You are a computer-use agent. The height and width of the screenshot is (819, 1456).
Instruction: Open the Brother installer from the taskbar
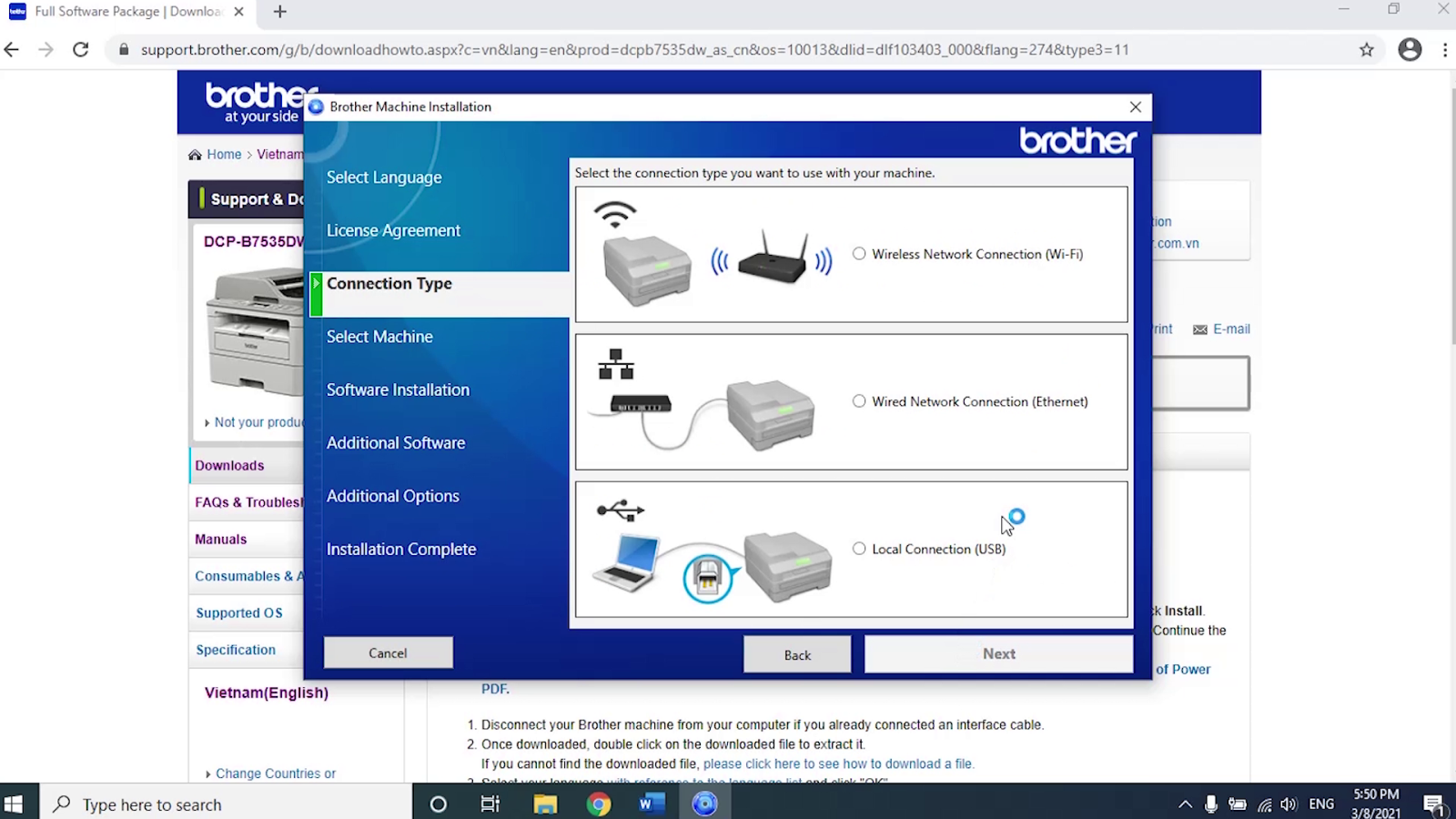point(704,804)
